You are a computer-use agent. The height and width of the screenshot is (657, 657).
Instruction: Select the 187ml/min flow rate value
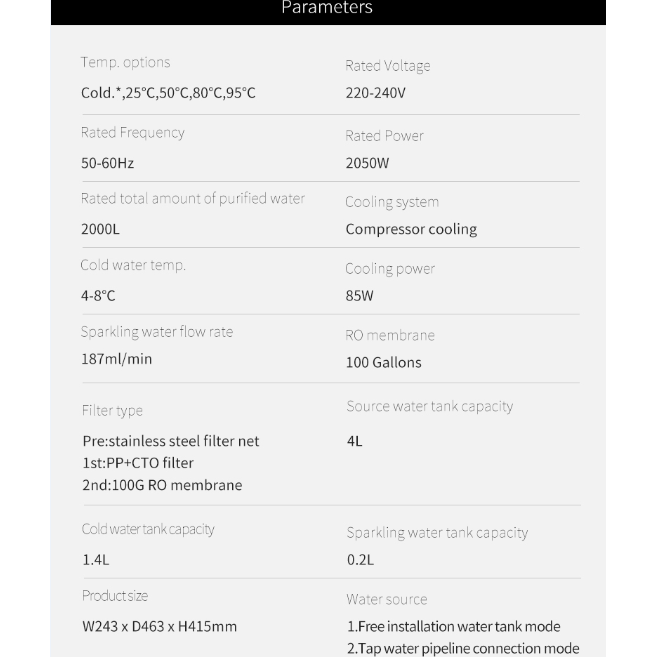point(116,359)
